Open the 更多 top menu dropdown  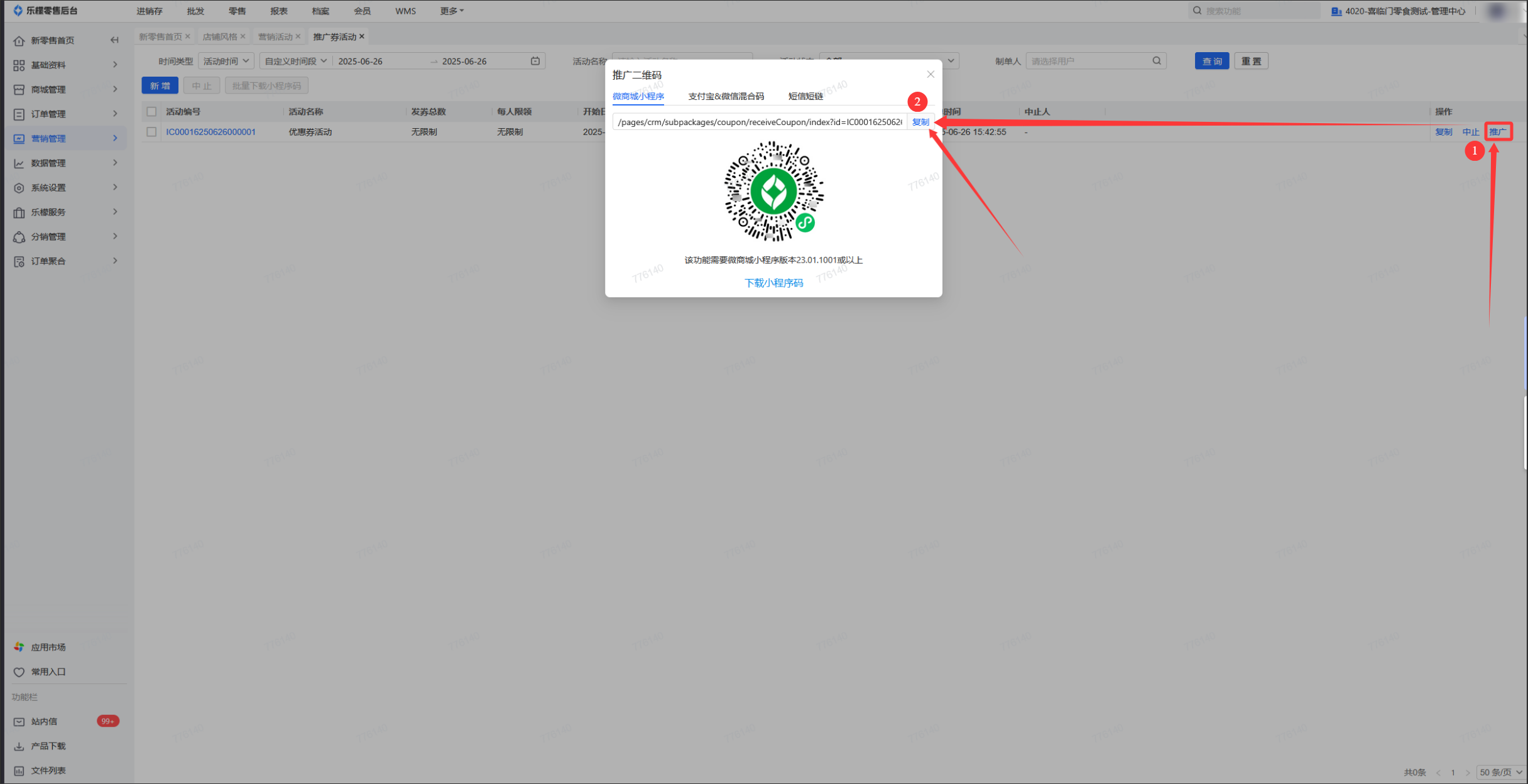coord(452,11)
